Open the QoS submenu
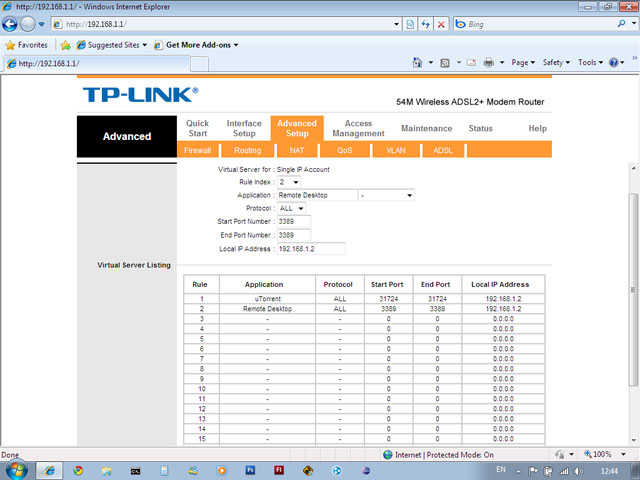The height and width of the screenshot is (480, 640). [x=344, y=150]
